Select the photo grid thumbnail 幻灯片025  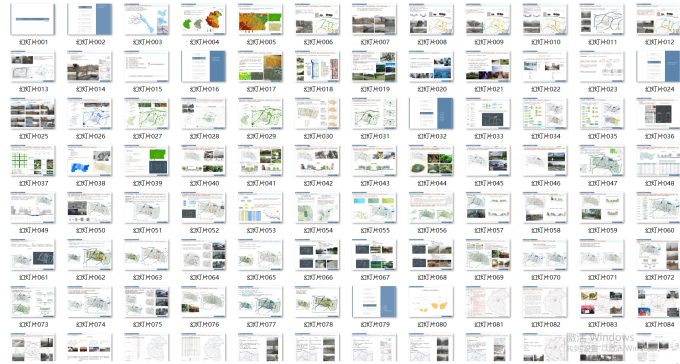(33, 113)
